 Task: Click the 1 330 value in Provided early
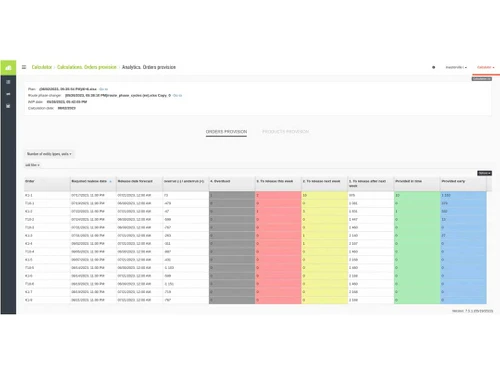[x=446, y=195]
